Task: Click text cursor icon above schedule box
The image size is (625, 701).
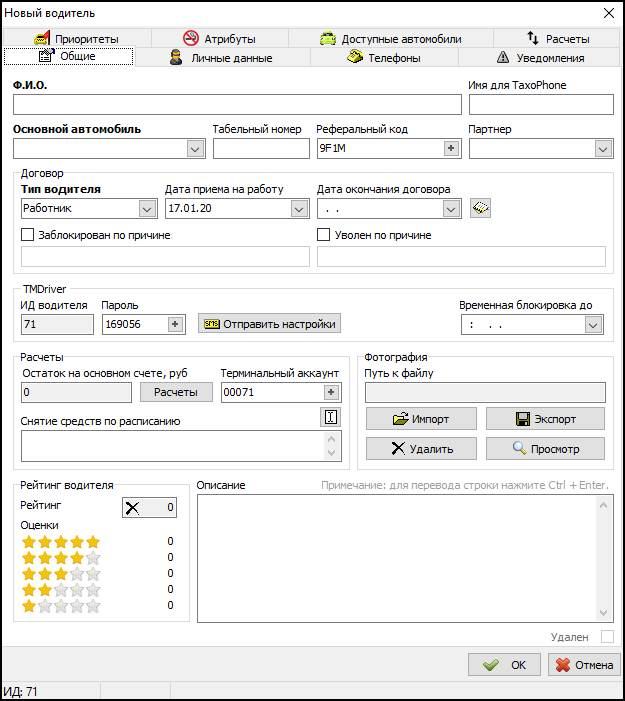Action: (x=330, y=418)
